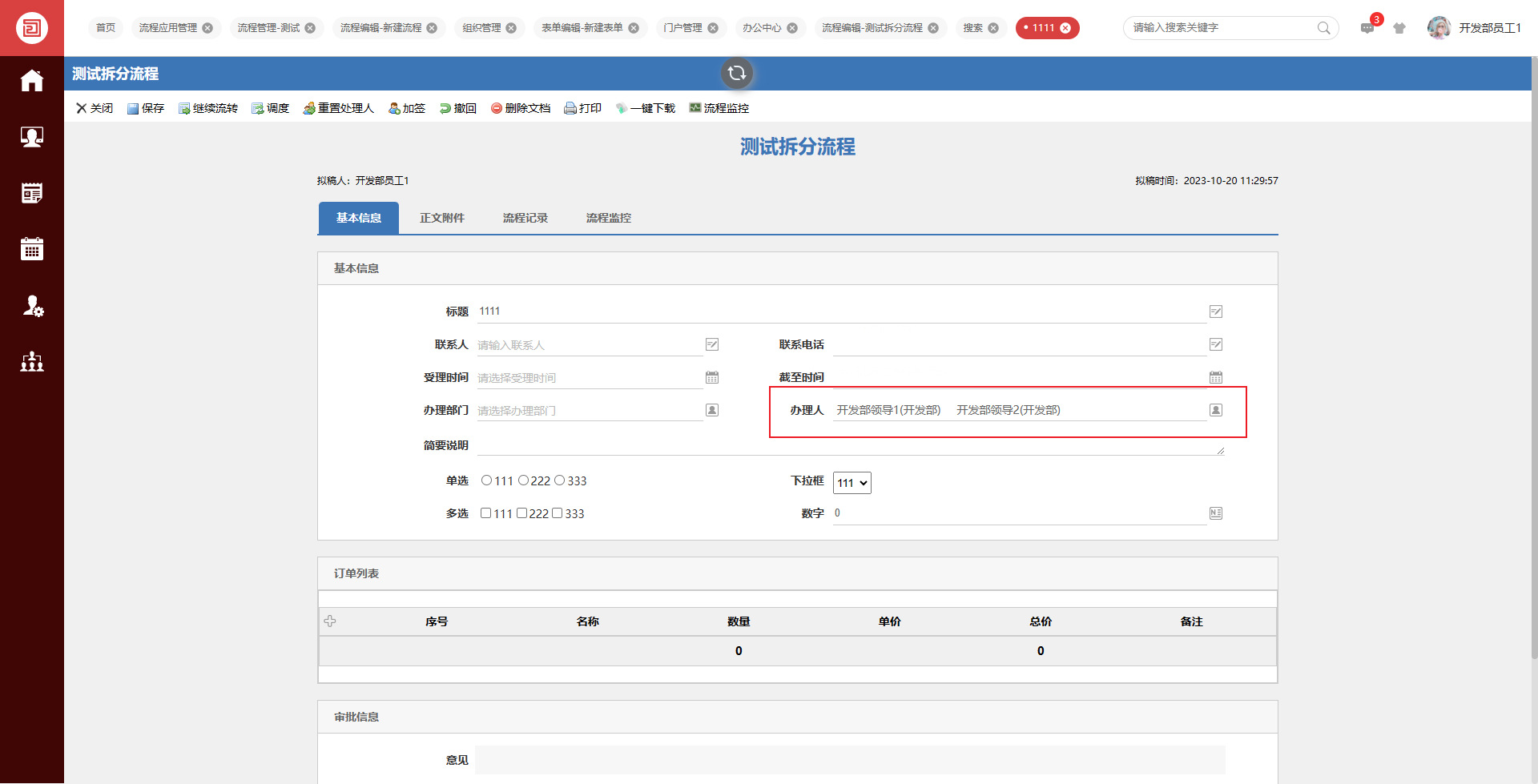Open the messages notification icon
The width and height of the screenshot is (1538, 784).
click(1367, 28)
